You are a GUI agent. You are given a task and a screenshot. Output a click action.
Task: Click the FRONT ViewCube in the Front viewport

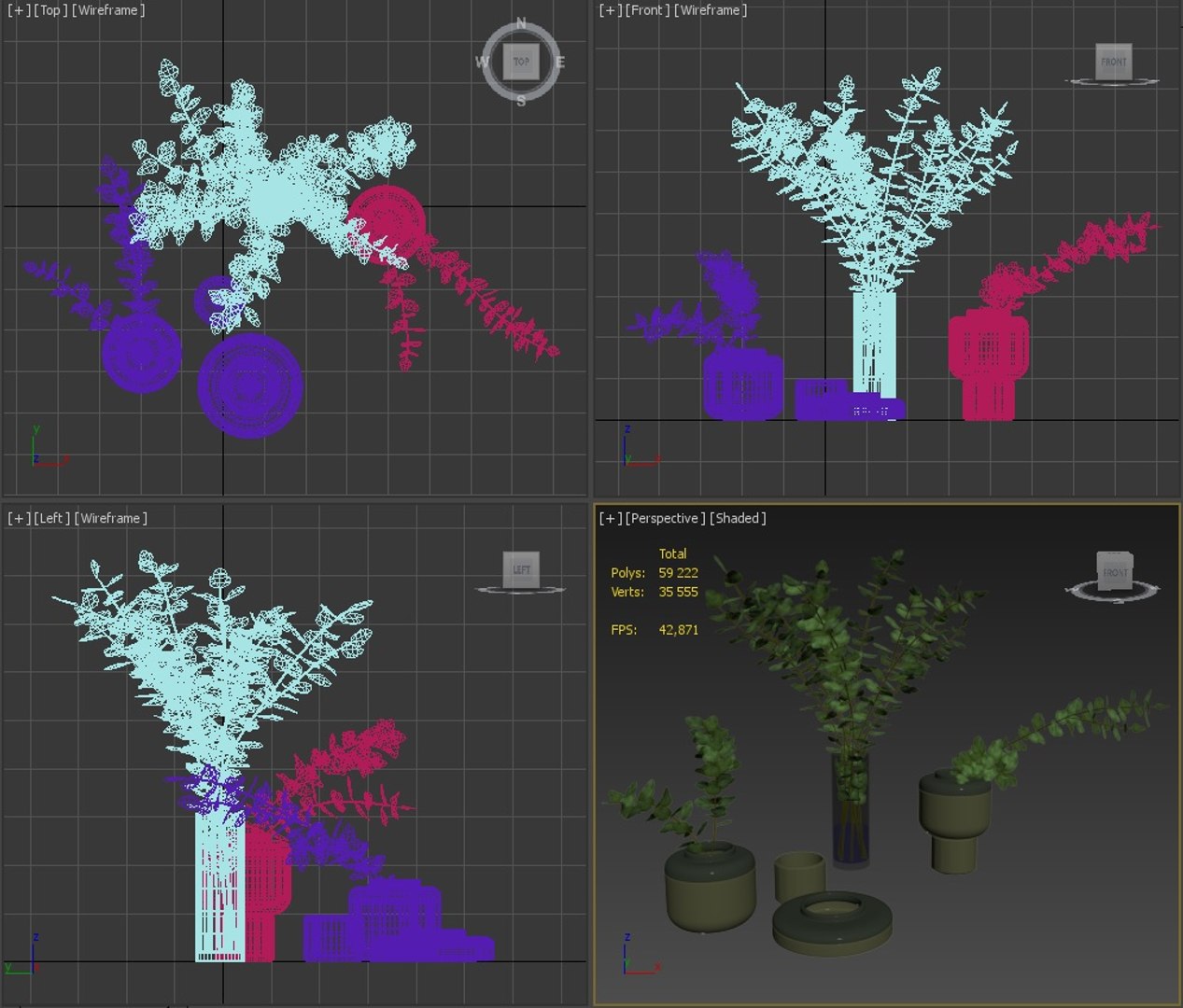coord(1113,62)
